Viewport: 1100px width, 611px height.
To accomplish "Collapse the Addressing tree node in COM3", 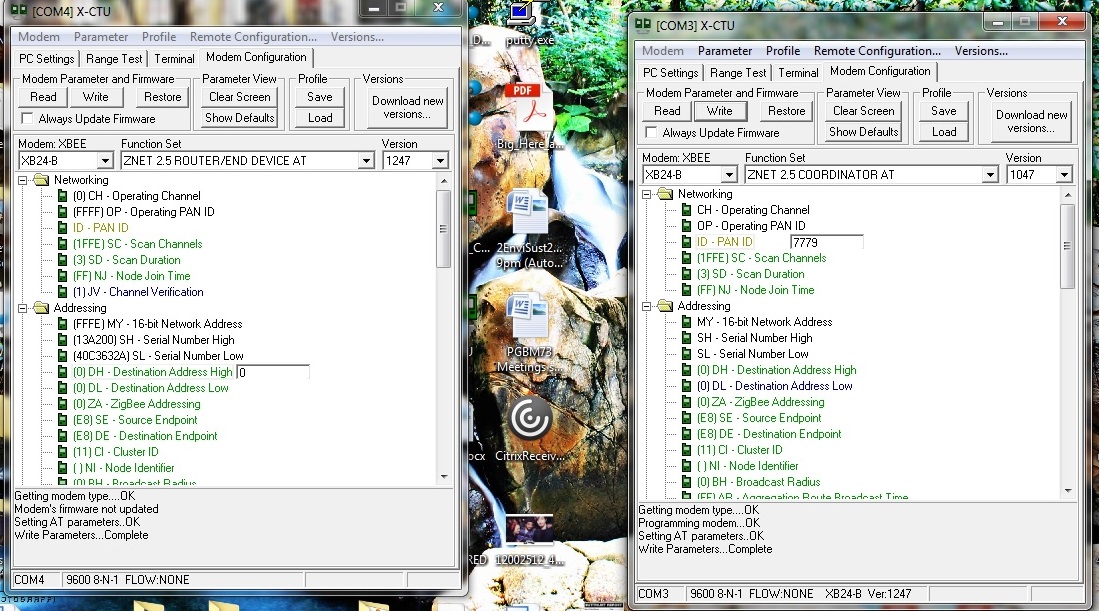I will pos(647,306).
